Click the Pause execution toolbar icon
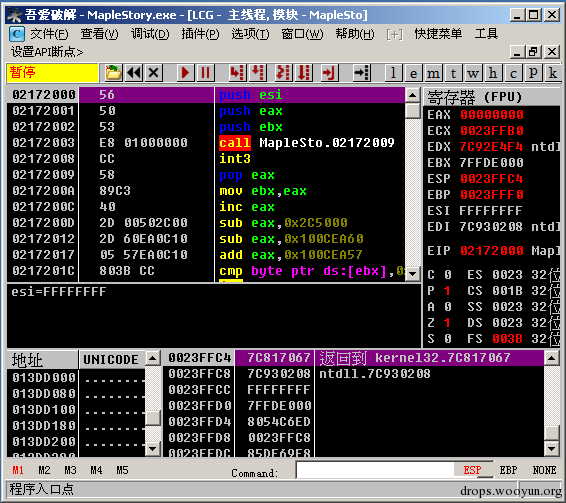Screen dimensions: 566x503 [205, 73]
